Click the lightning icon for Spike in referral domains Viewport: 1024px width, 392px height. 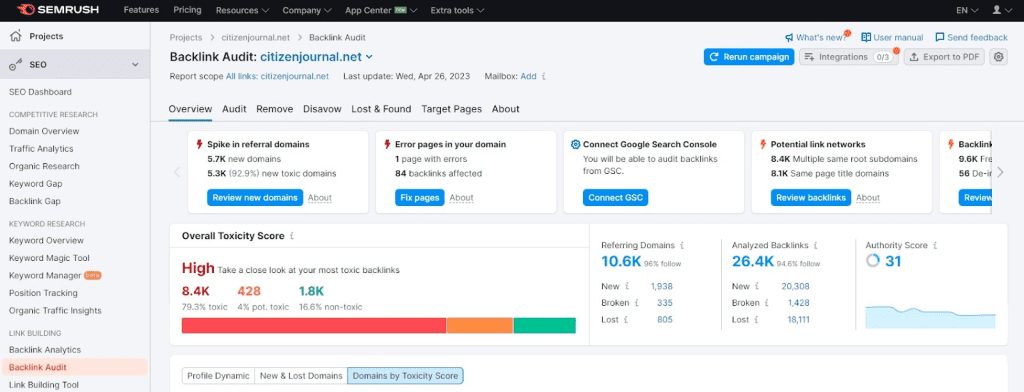pyautogui.click(x=199, y=144)
